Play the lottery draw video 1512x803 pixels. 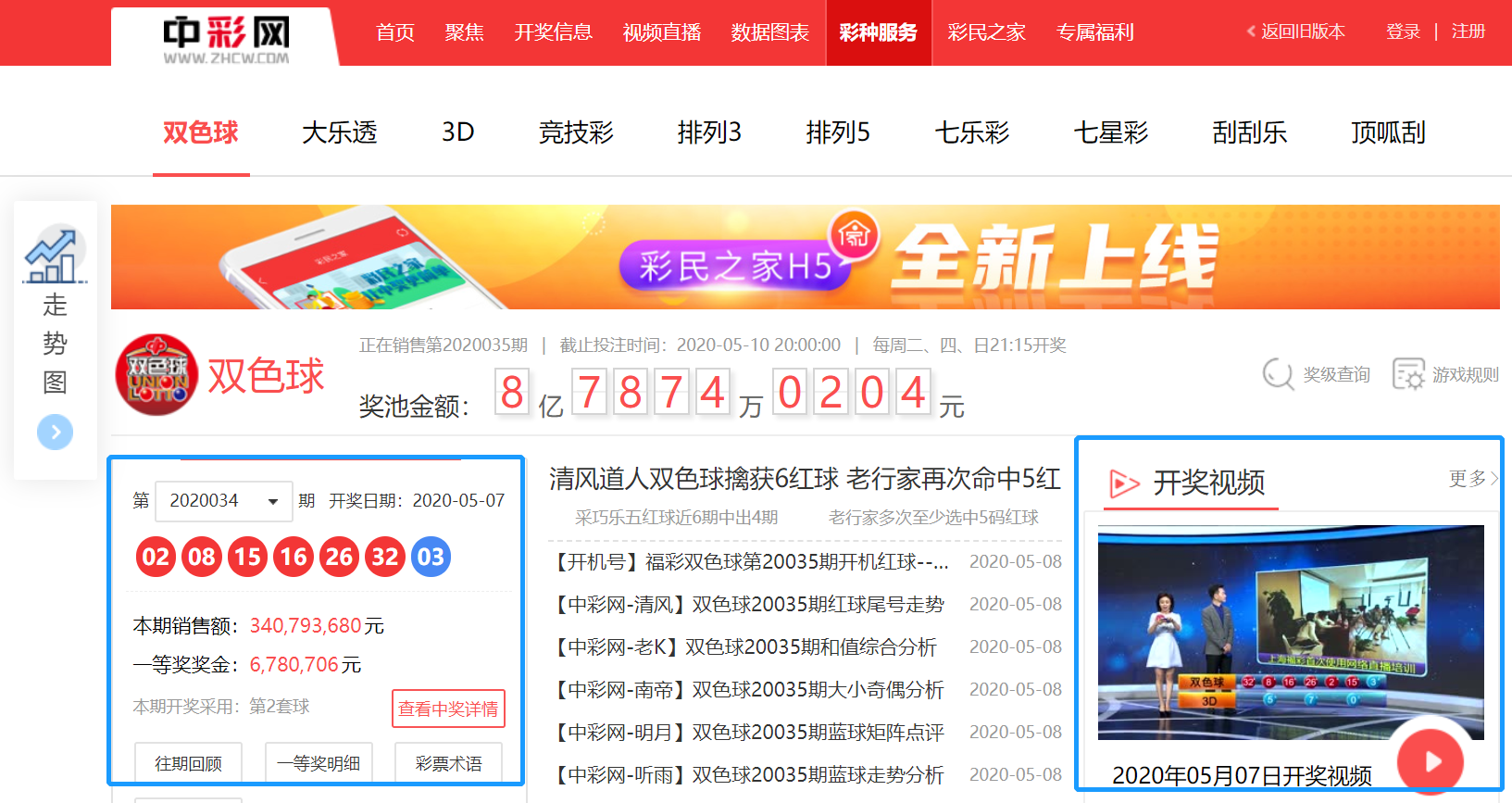pos(1430,761)
